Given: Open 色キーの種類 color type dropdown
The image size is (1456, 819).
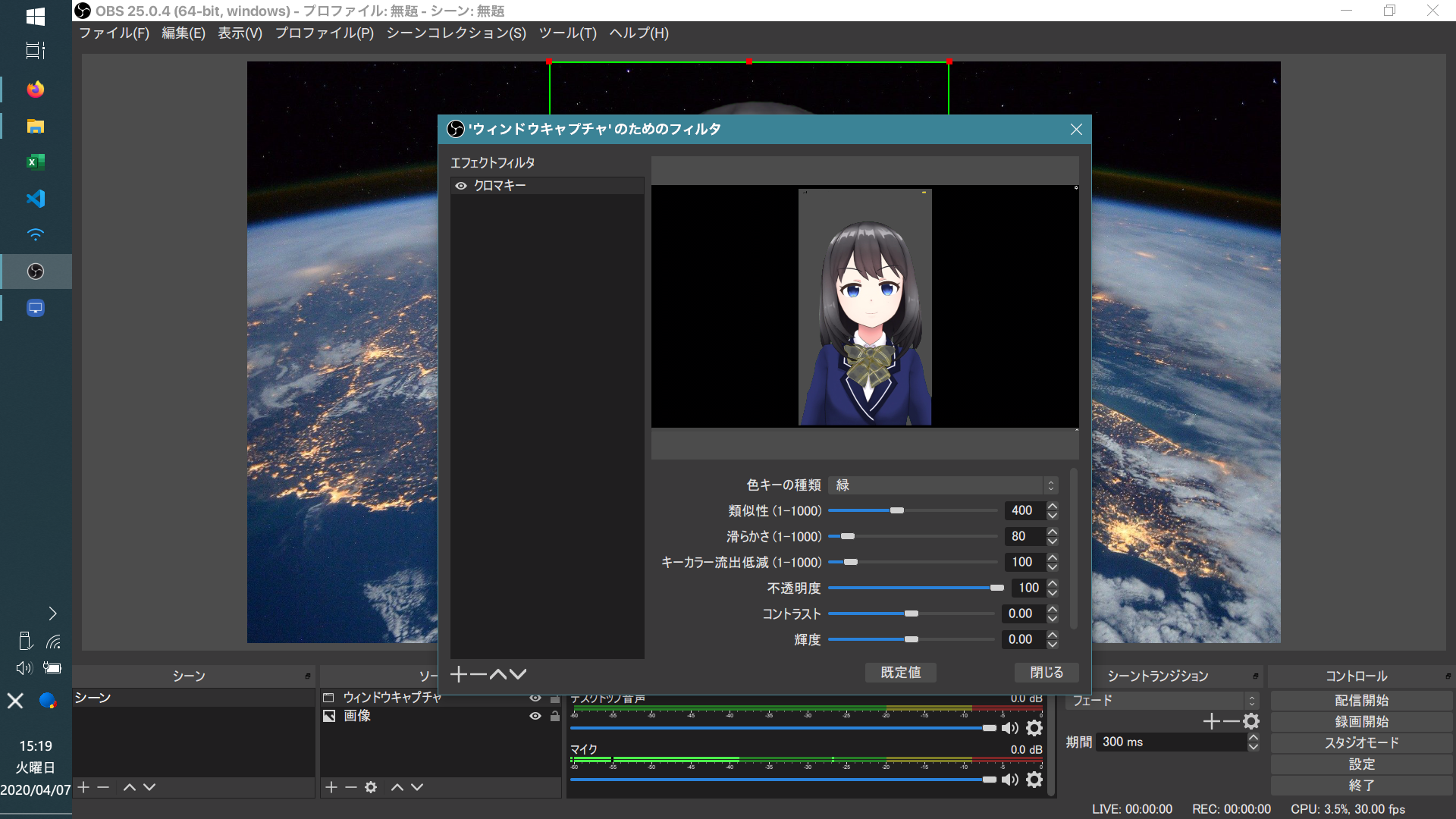Looking at the screenshot, I should tap(943, 485).
